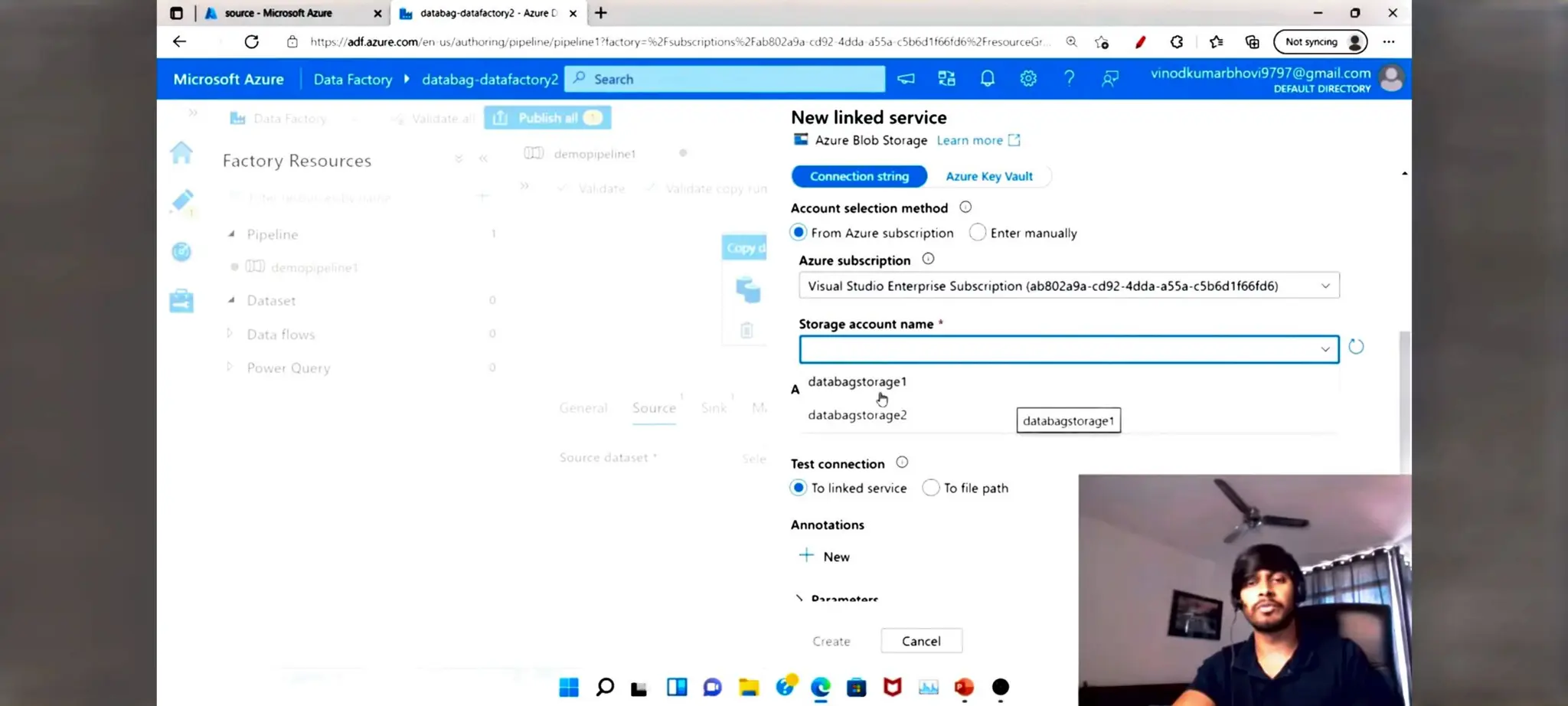Close the source - Microsoft Azure tab

pos(377,13)
